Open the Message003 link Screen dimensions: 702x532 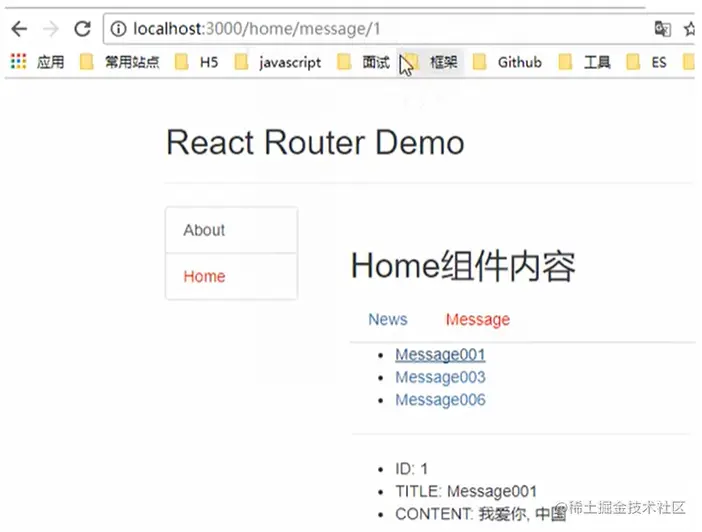click(440, 377)
